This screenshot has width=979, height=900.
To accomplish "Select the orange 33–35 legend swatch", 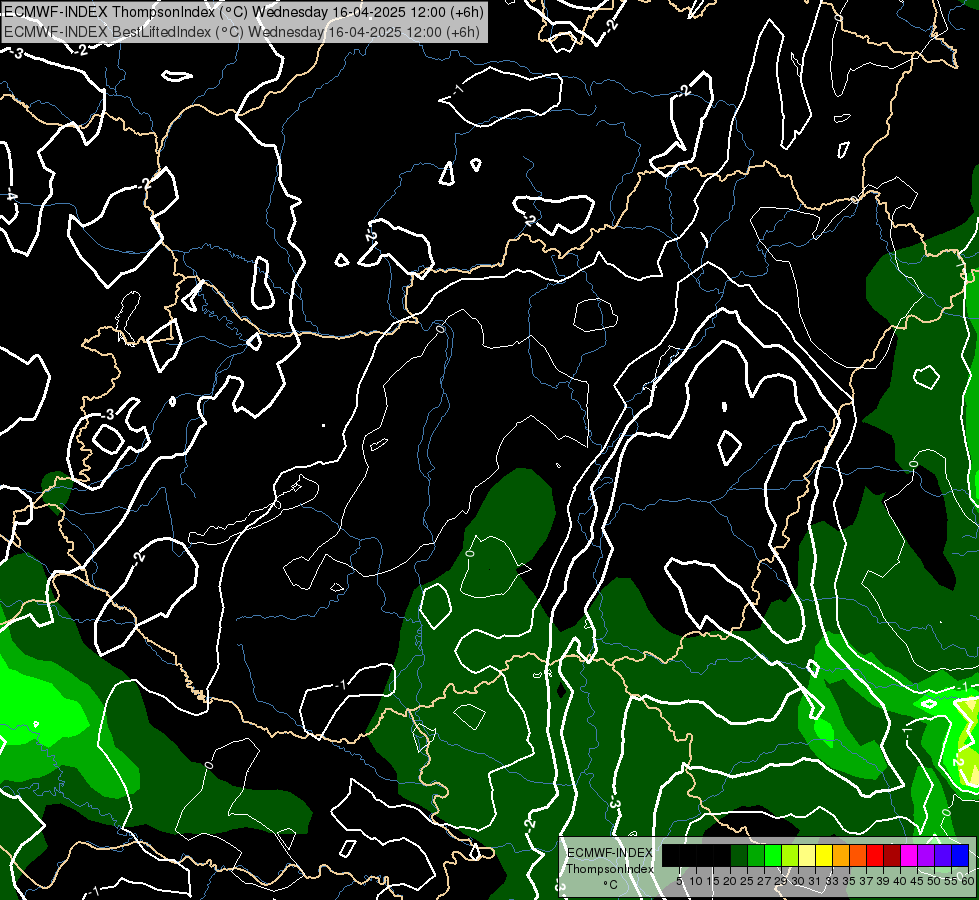I will click(x=841, y=856).
